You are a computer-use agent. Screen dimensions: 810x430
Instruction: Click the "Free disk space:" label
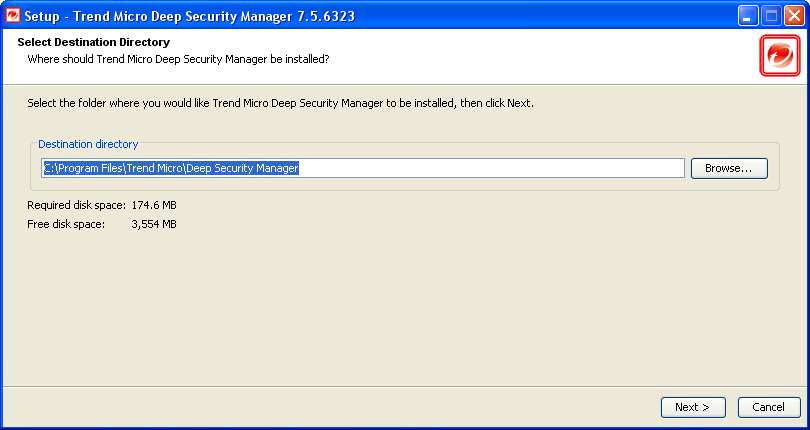pyautogui.click(x=66, y=224)
